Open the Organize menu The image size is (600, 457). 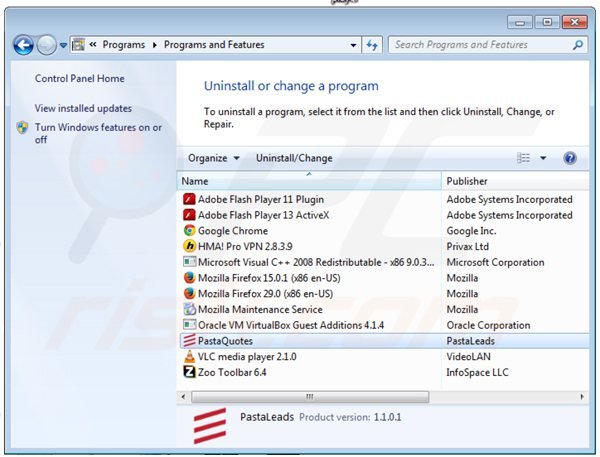(x=214, y=158)
